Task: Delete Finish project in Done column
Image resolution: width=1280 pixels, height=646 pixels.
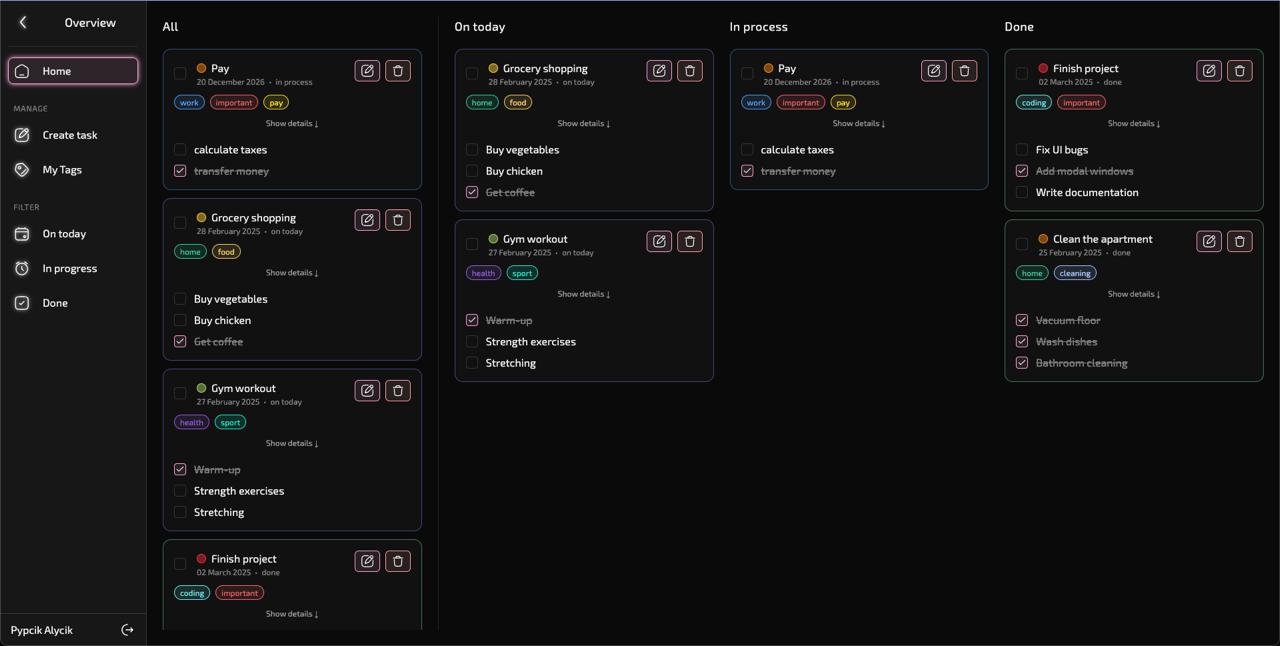Action: tap(1240, 71)
